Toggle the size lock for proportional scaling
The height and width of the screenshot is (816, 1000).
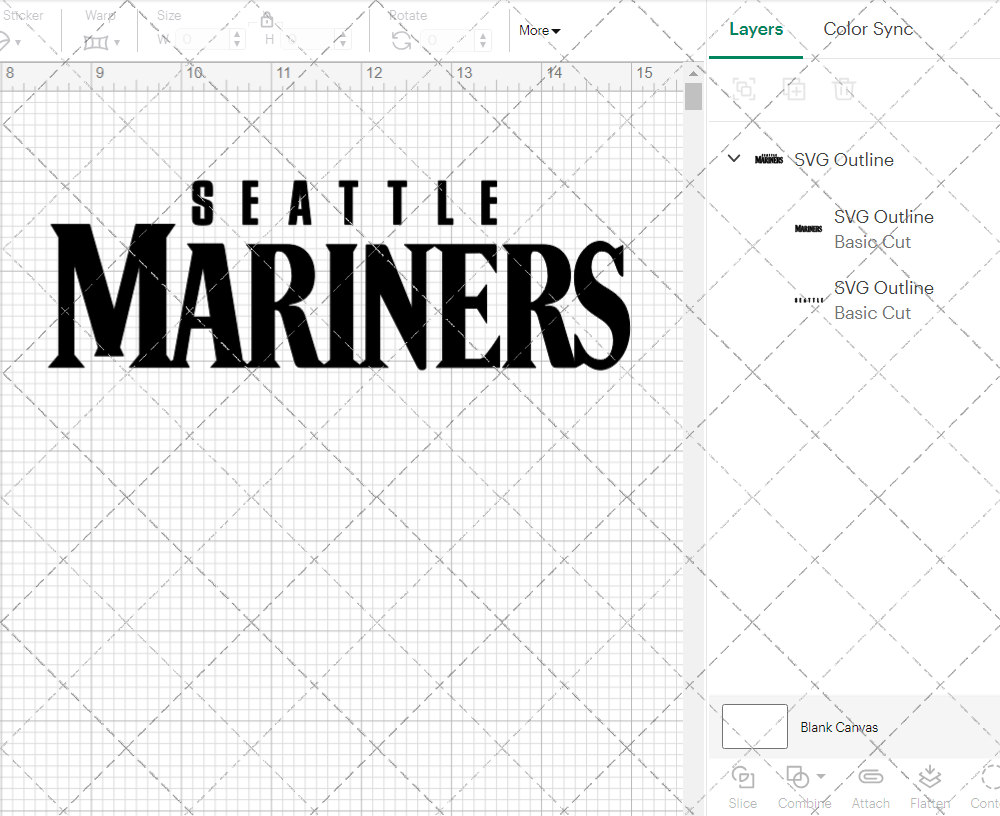click(267, 20)
